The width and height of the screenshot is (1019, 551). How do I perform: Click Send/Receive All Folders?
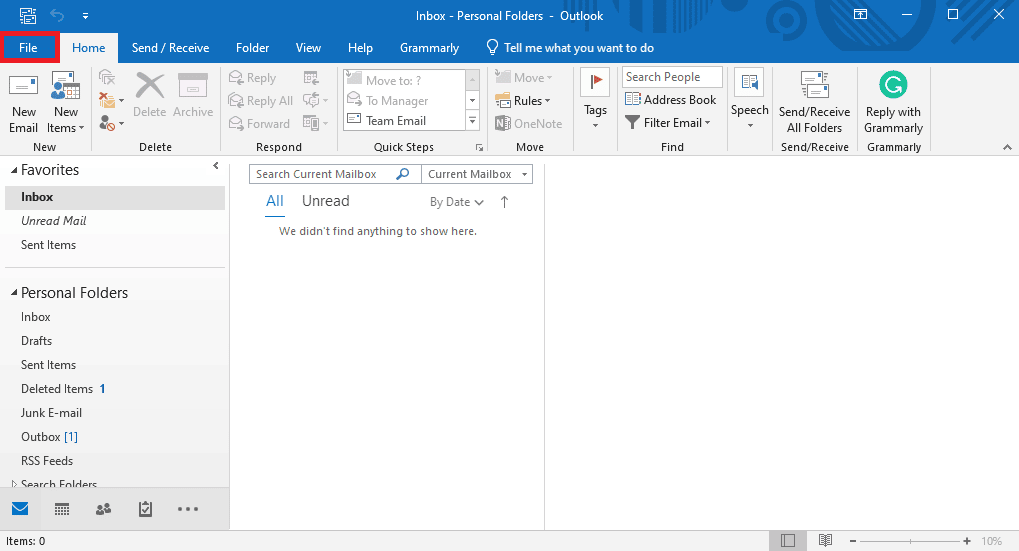pos(814,103)
